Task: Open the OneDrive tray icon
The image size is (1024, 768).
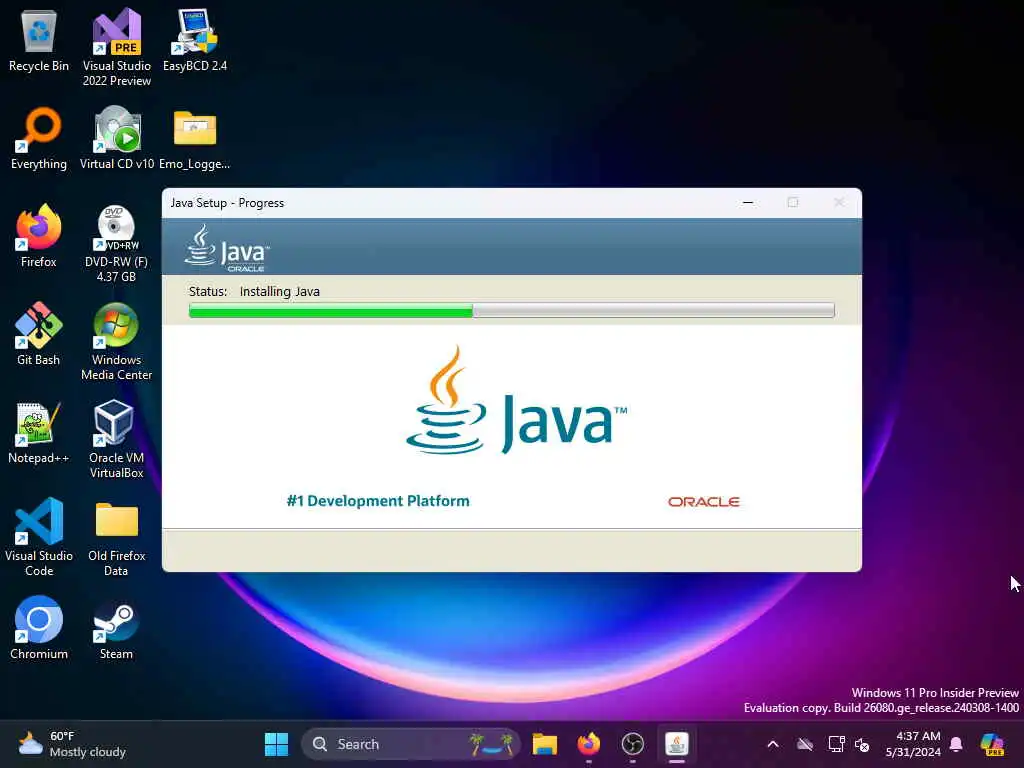Action: [805, 744]
